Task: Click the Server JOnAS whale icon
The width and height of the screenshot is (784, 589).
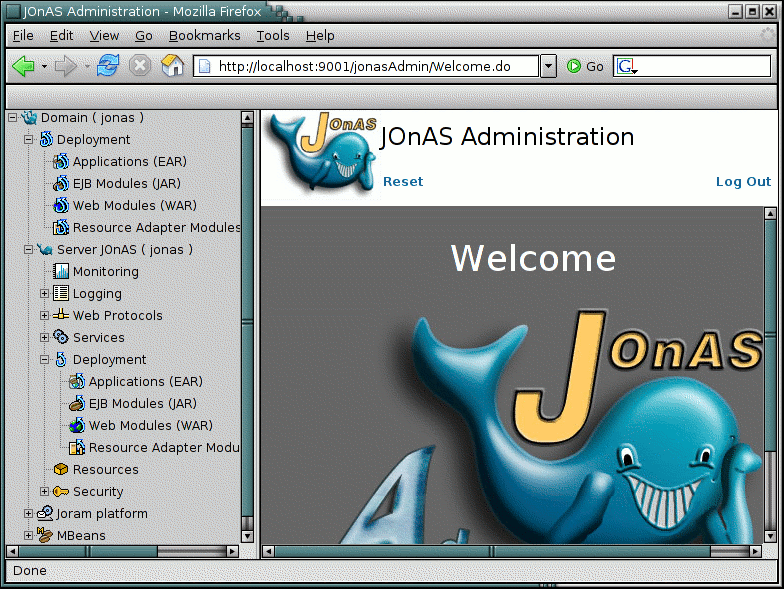Action: (x=45, y=250)
